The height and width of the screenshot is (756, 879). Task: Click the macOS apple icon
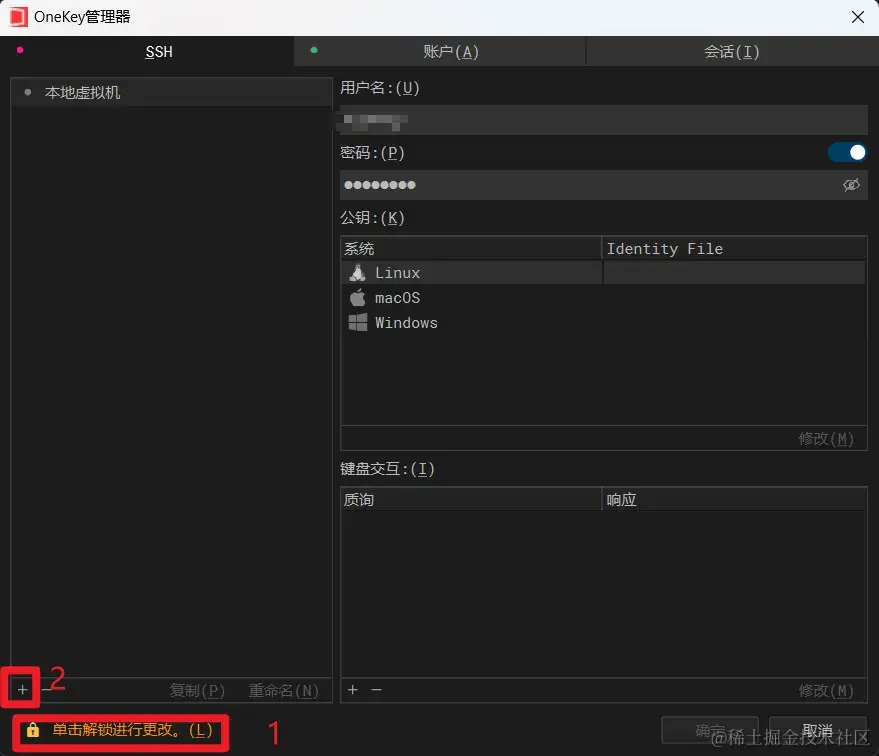point(358,298)
